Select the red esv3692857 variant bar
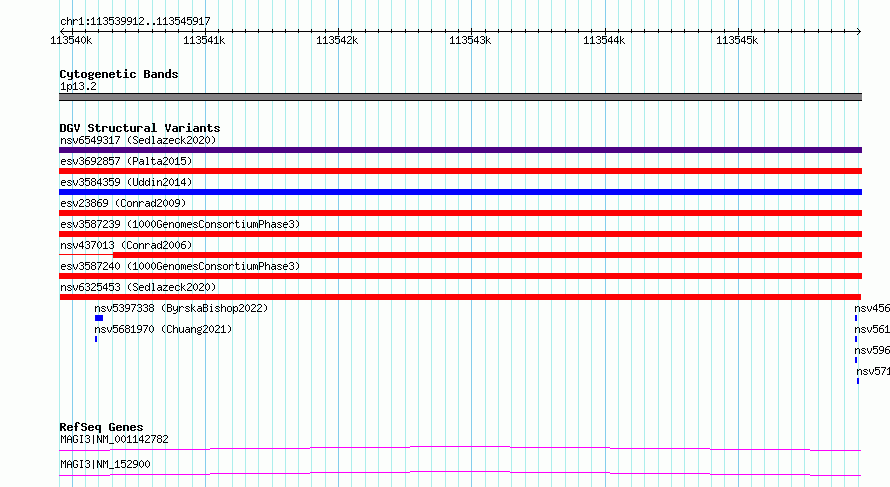Screen dimensions: 890x487 tap(460, 171)
